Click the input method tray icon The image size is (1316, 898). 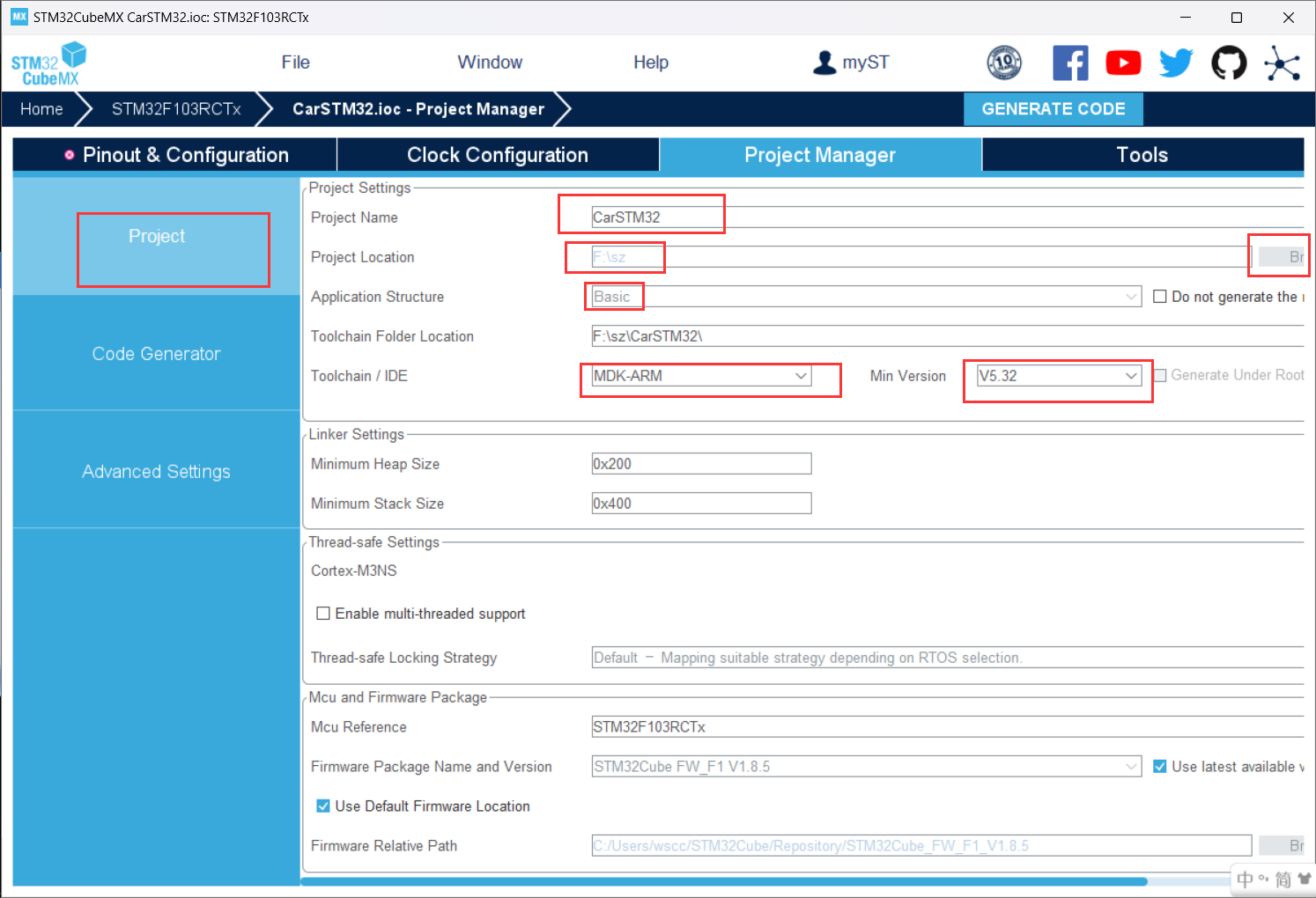[1274, 879]
